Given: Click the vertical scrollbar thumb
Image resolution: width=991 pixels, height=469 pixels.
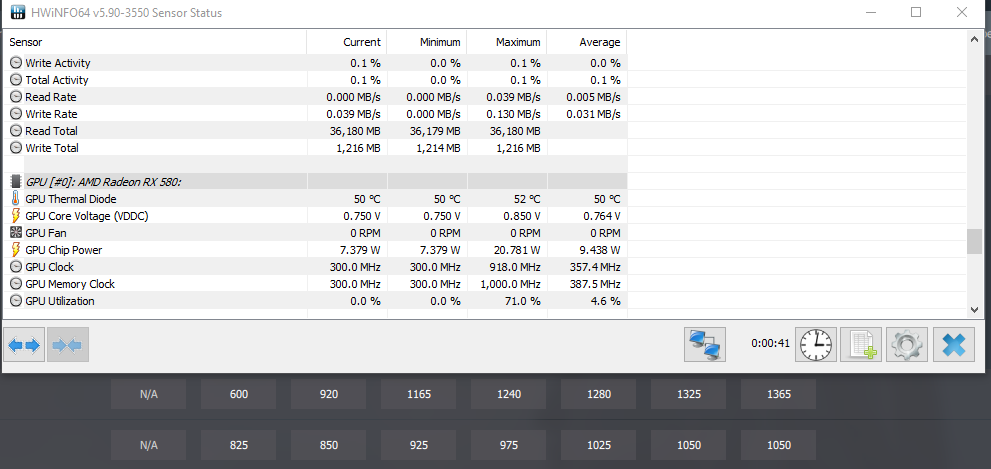Looking at the screenshot, I should coord(975,241).
